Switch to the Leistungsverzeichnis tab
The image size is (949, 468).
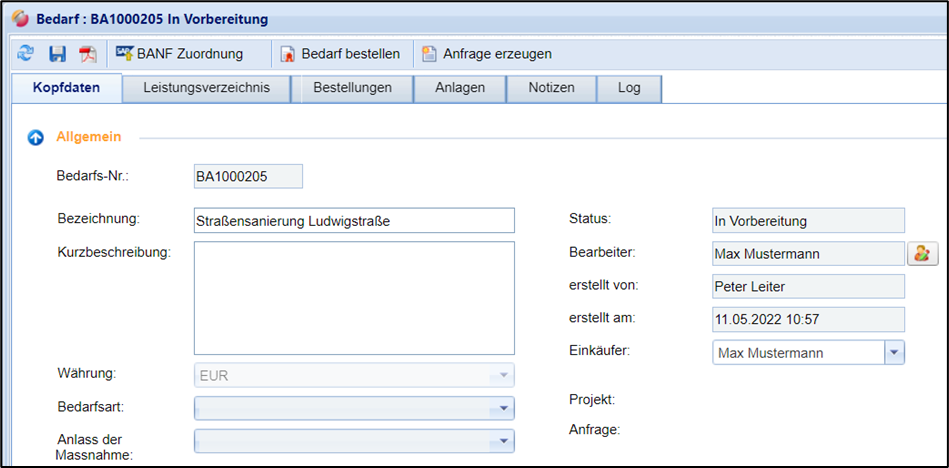coord(206,88)
